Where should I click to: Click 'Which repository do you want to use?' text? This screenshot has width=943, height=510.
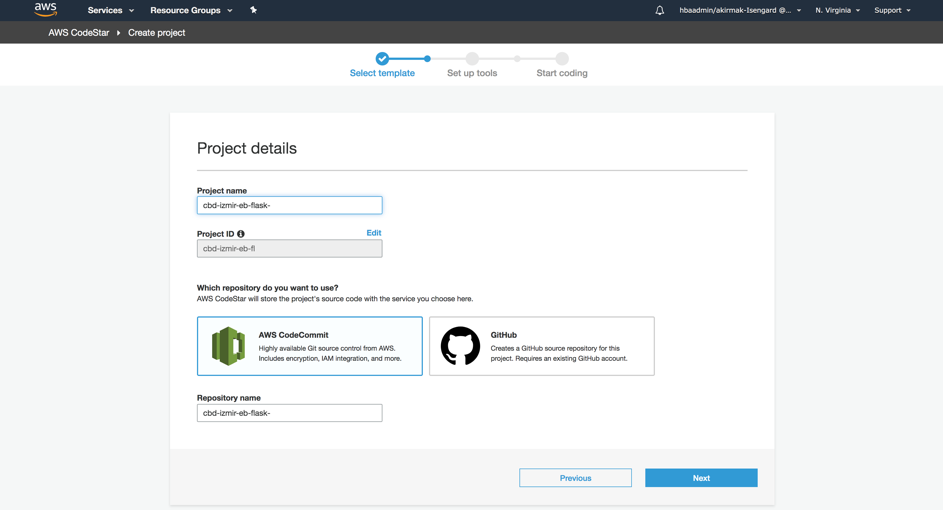click(x=268, y=287)
